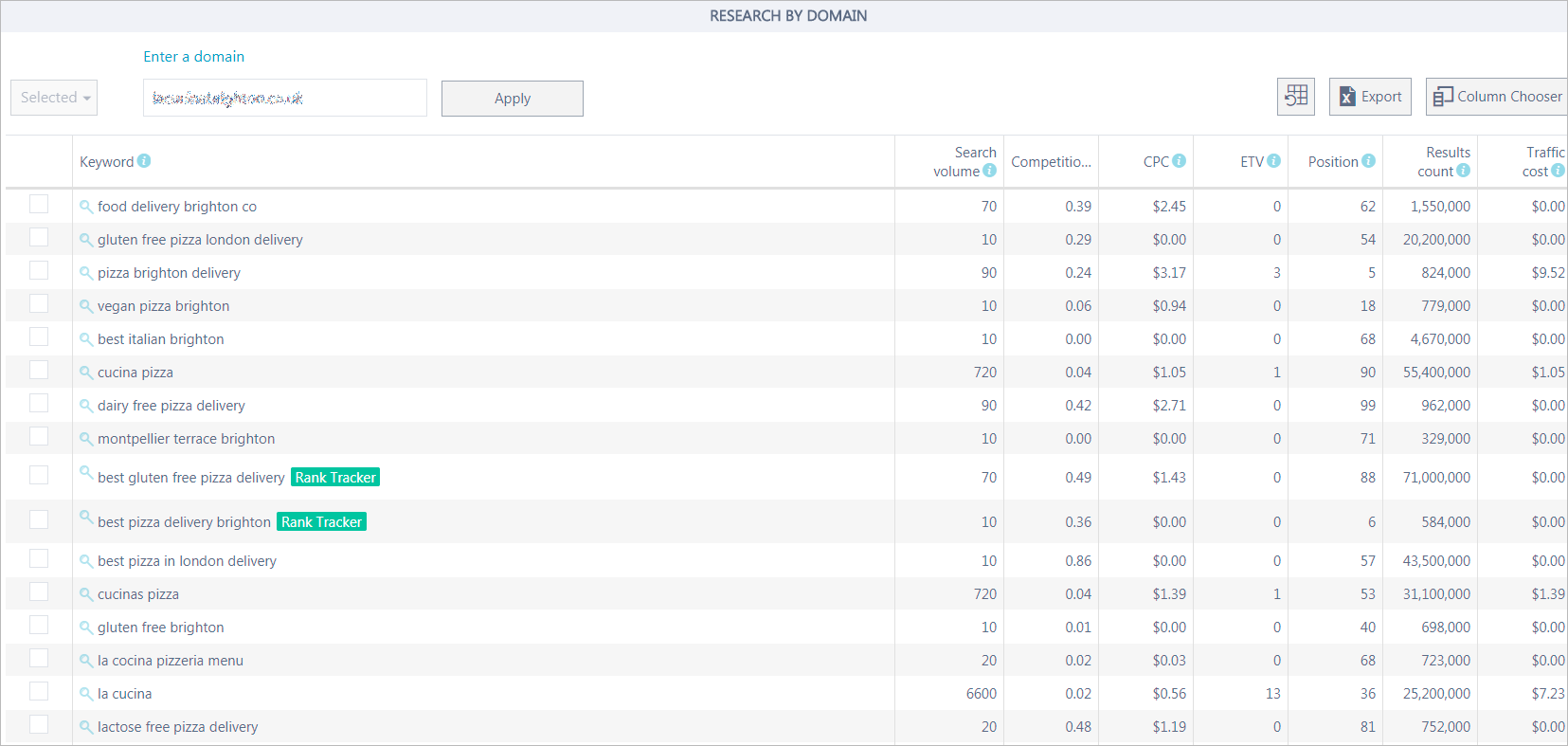Click the info icon next to ETV header

(x=1273, y=161)
